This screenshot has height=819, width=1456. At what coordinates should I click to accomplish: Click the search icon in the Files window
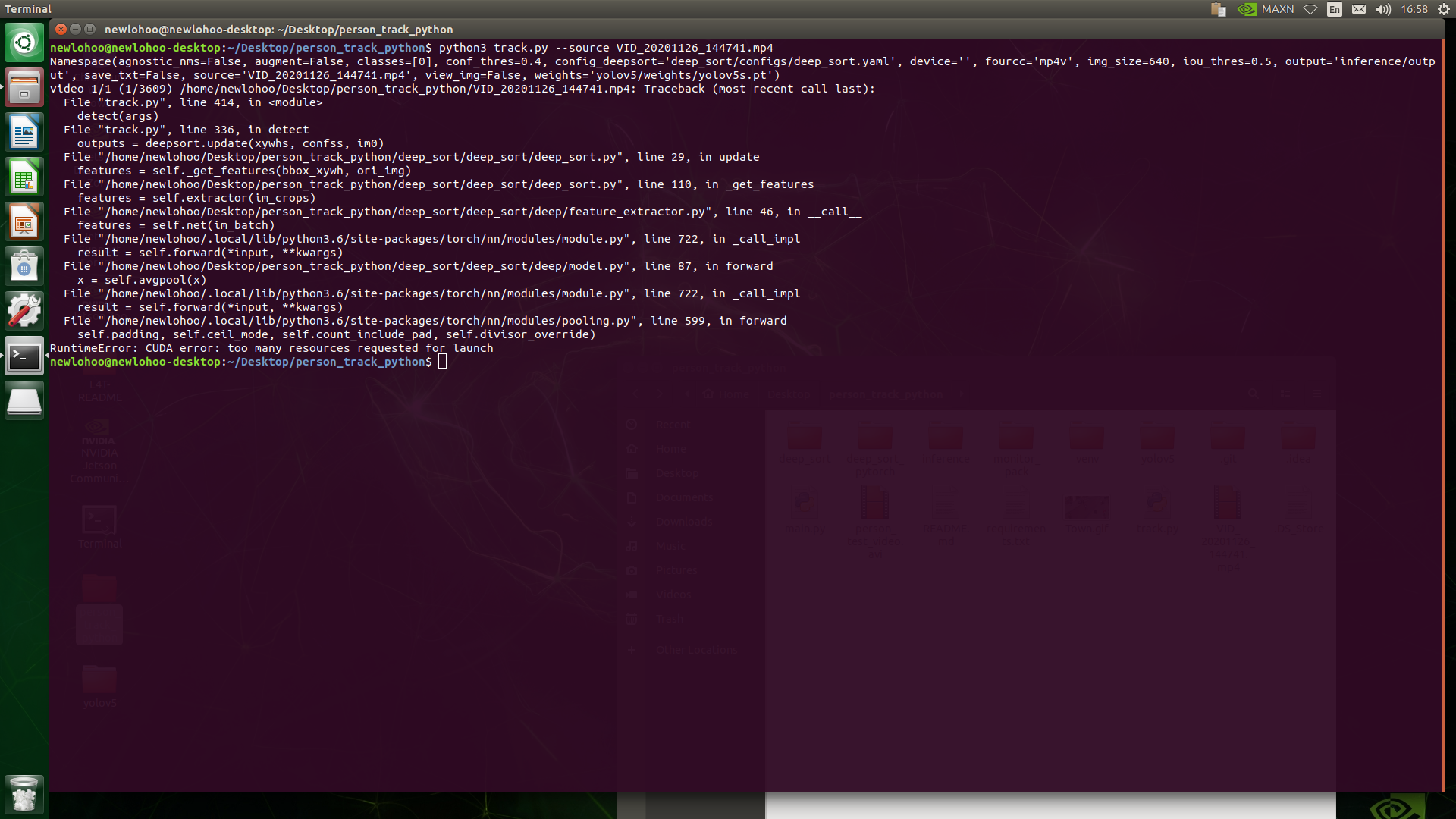tap(1254, 393)
